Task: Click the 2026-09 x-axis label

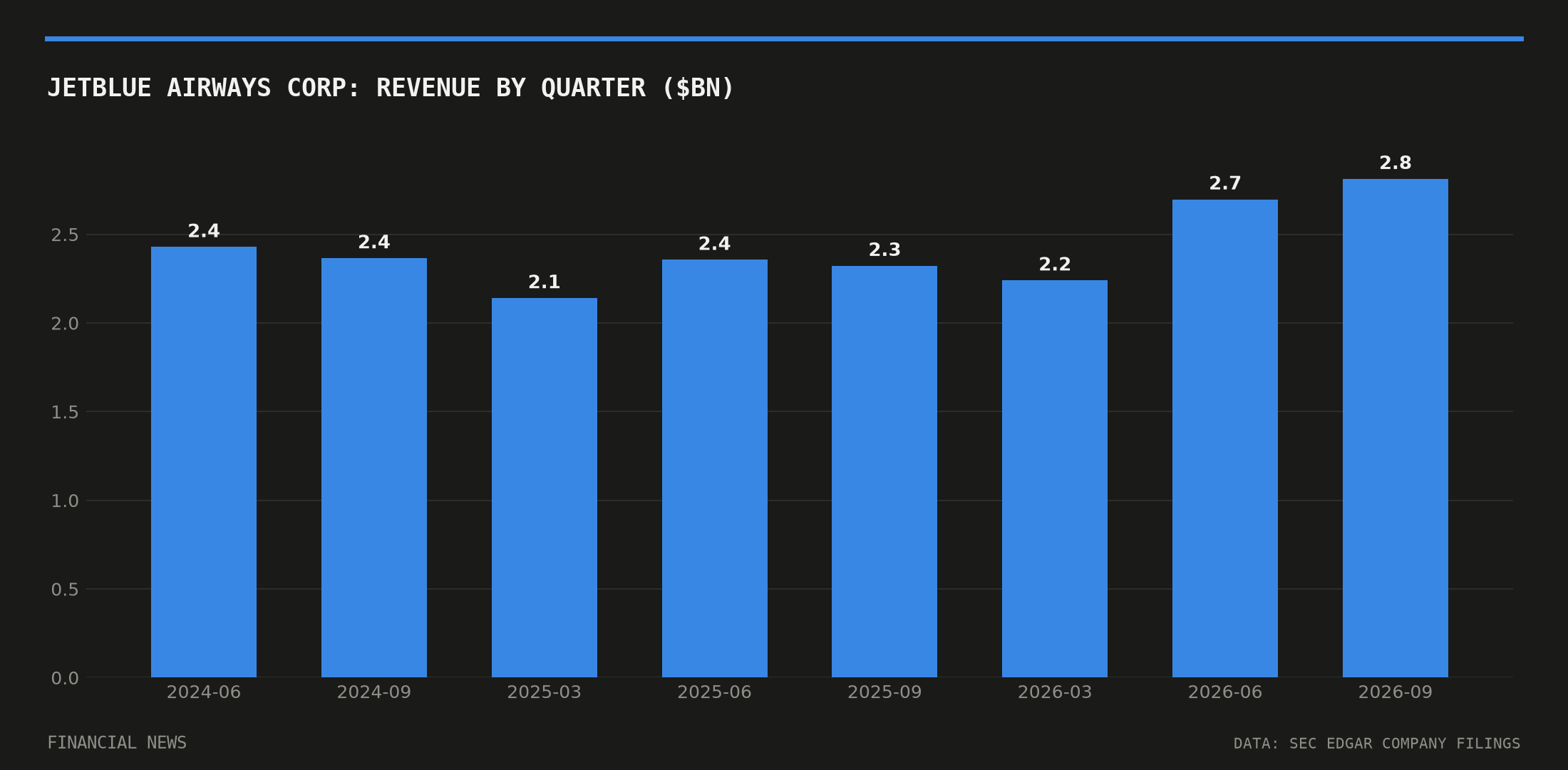Action: (1396, 692)
